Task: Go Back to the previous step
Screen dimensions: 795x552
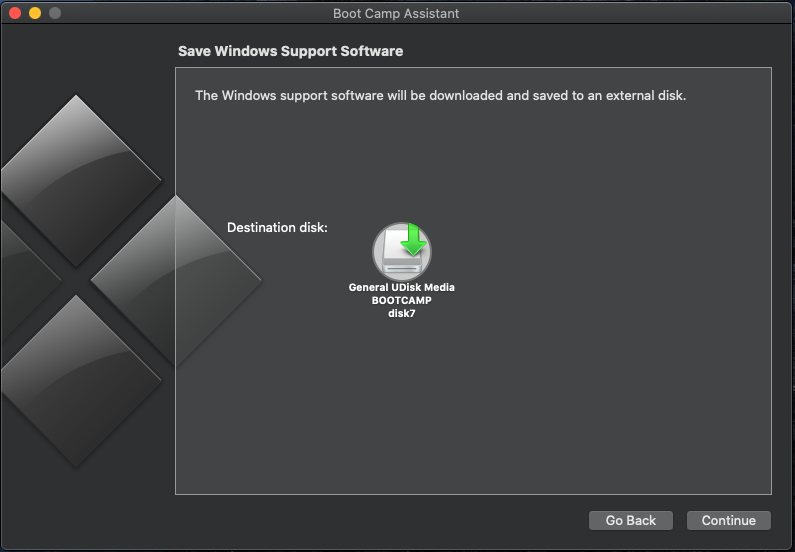Action: tap(631, 521)
